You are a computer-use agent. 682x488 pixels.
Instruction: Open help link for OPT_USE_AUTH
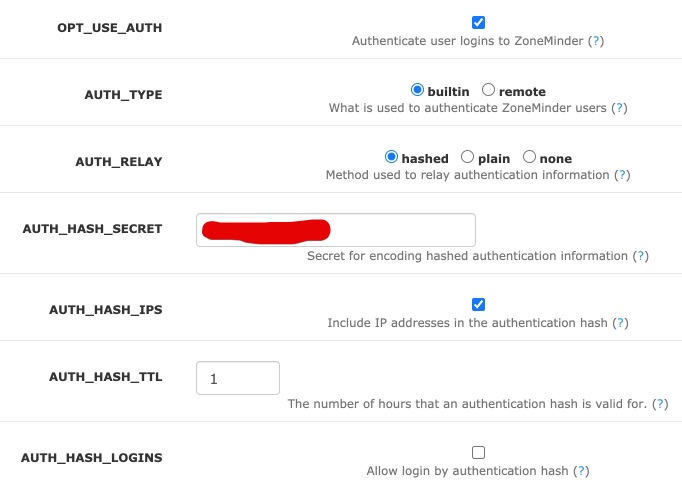point(596,41)
